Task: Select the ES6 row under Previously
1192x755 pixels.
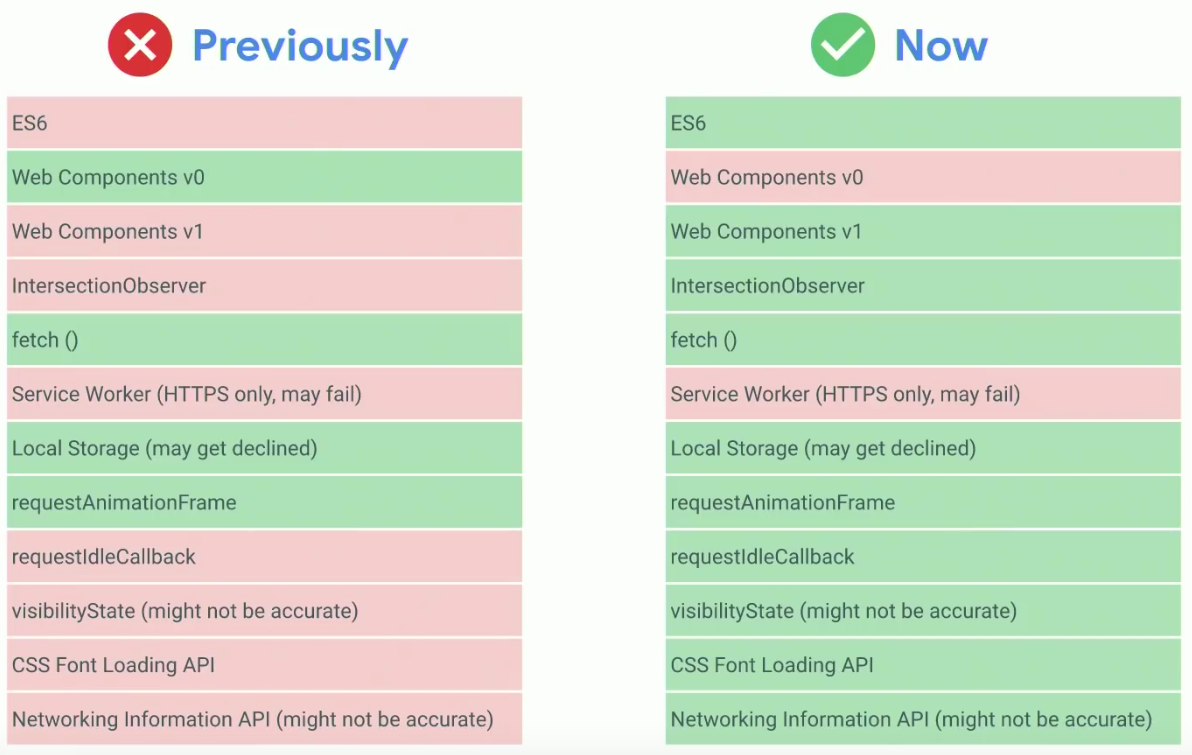Action: [265, 122]
